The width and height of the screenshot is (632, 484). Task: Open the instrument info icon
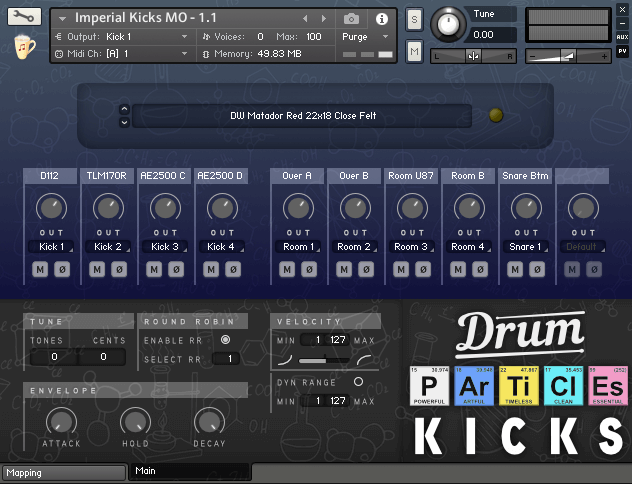click(x=382, y=19)
